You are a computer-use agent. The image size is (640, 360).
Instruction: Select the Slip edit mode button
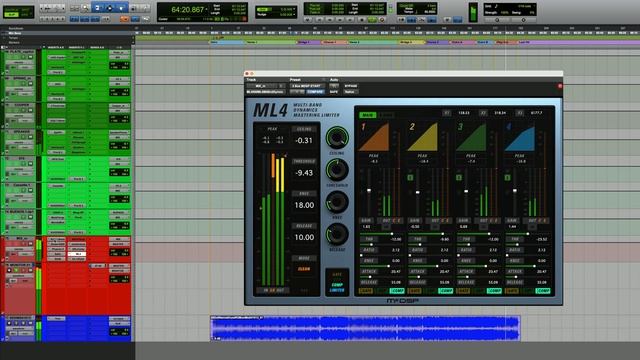pyautogui.click(x=12, y=14)
